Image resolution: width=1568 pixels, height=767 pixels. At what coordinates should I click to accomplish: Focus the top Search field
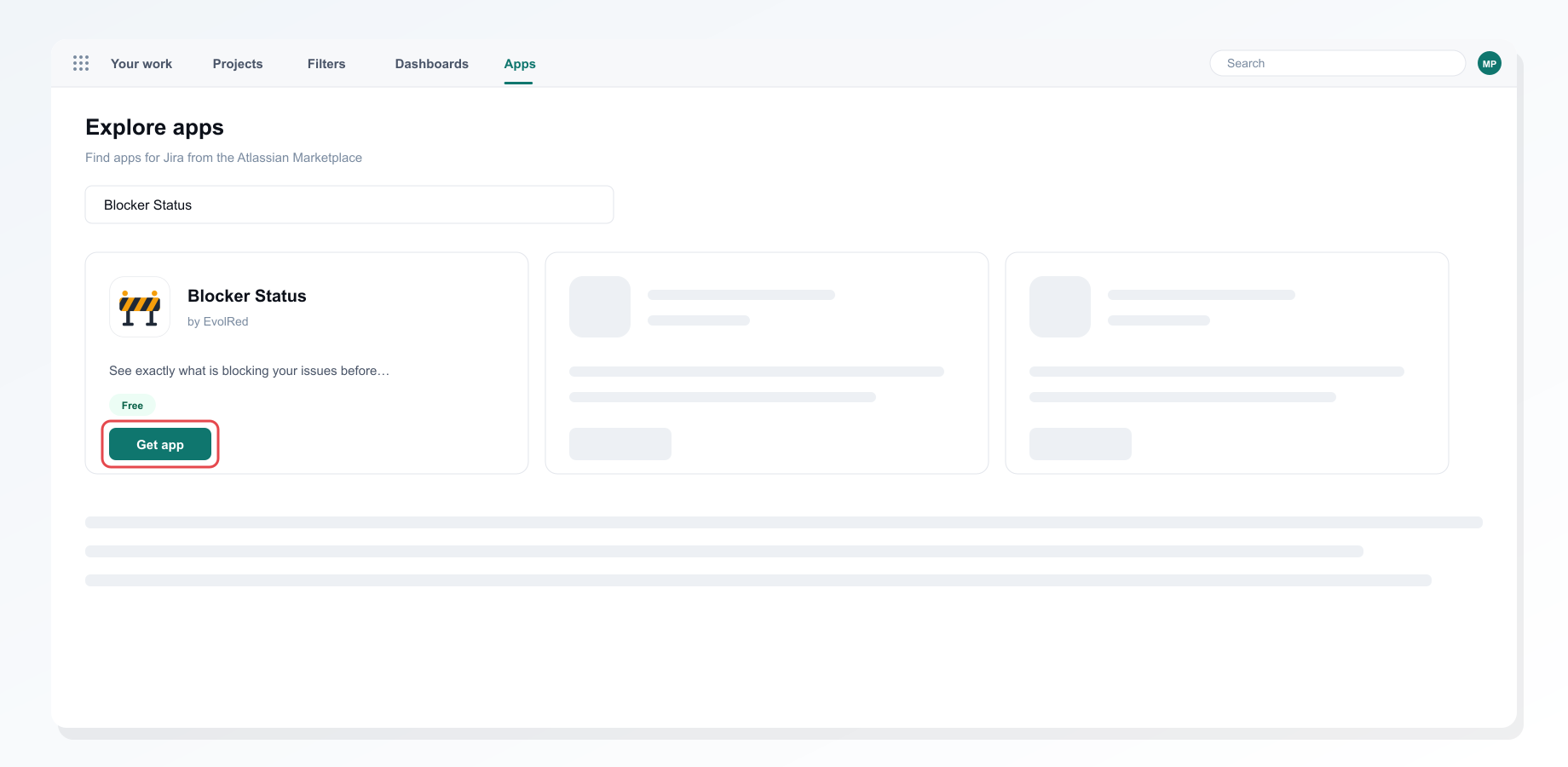click(1338, 63)
